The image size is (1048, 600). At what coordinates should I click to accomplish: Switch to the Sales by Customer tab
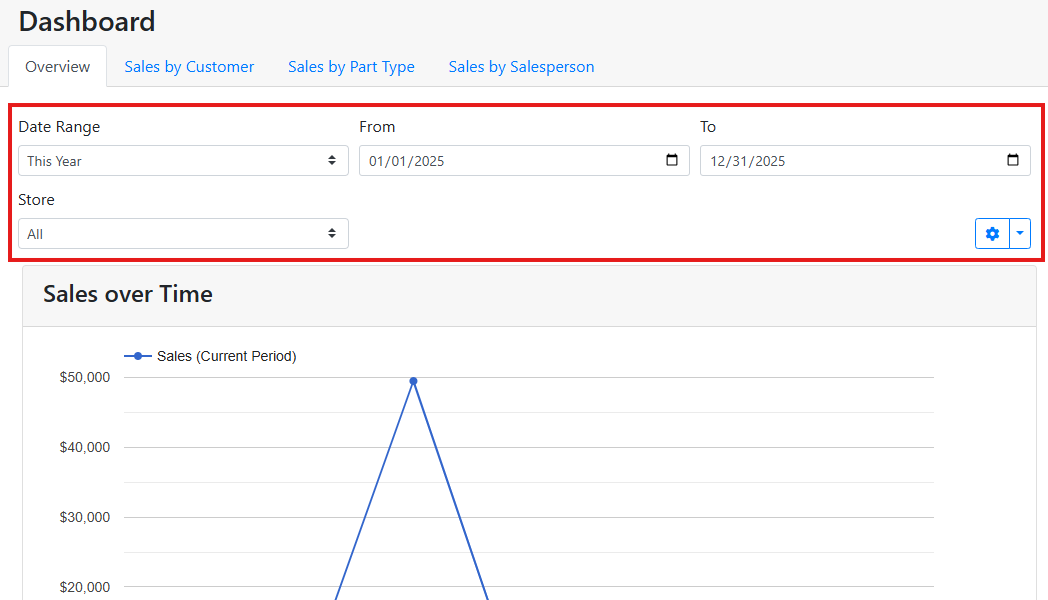pyautogui.click(x=189, y=66)
